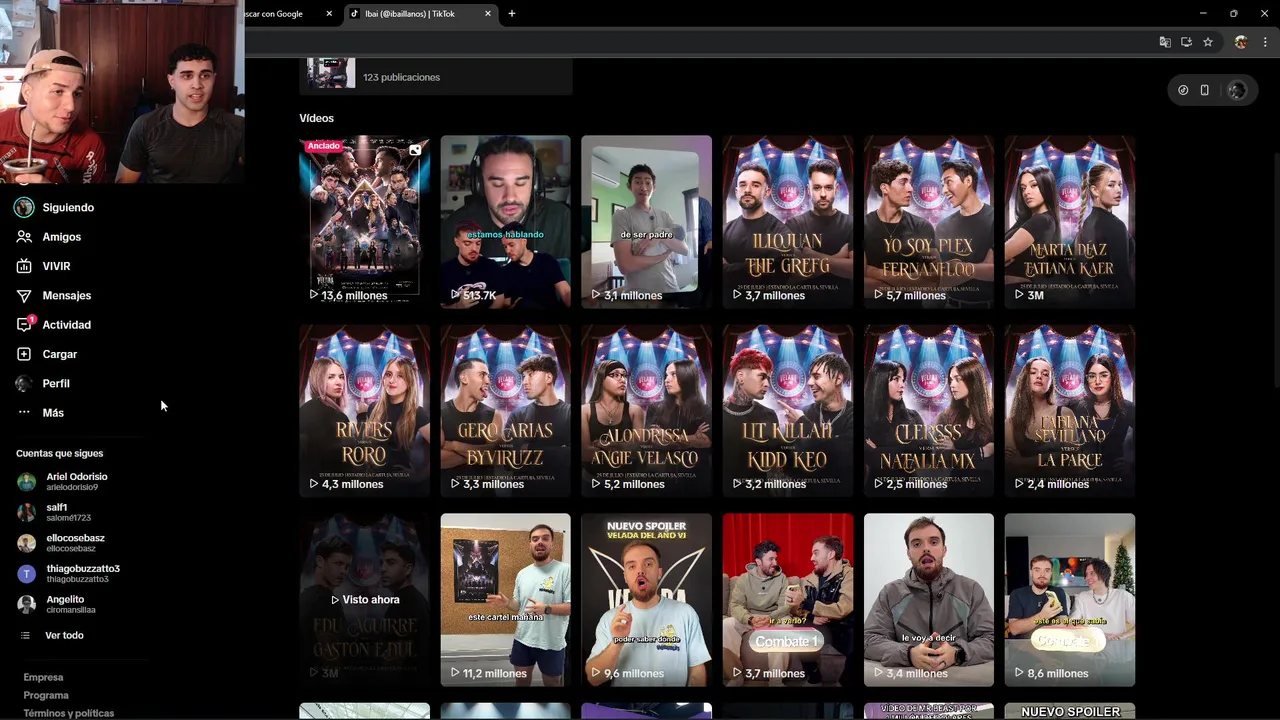Open the Clersss vs Natalia MX video
This screenshot has width=1280, height=720.
929,411
